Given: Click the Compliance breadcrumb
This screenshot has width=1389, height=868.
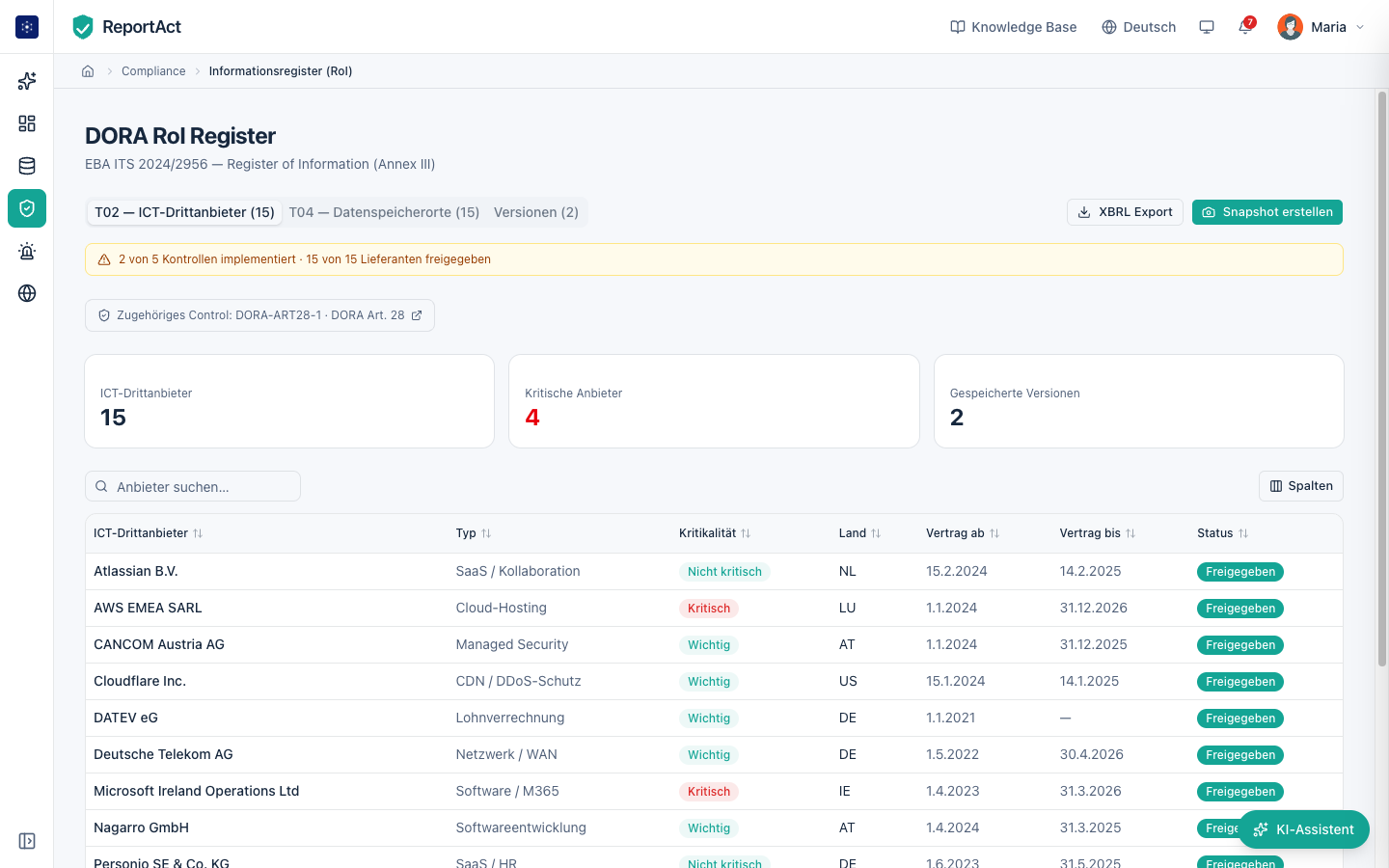Looking at the screenshot, I should (153, 71).
